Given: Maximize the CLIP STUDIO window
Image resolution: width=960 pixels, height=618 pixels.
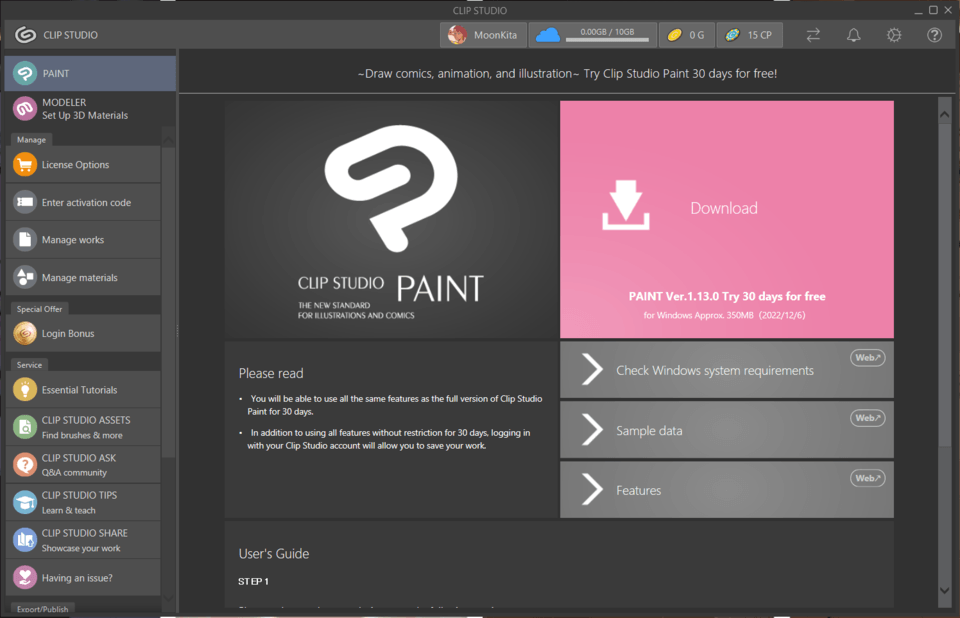Looking at the screenshot, I should coord(933,10).
